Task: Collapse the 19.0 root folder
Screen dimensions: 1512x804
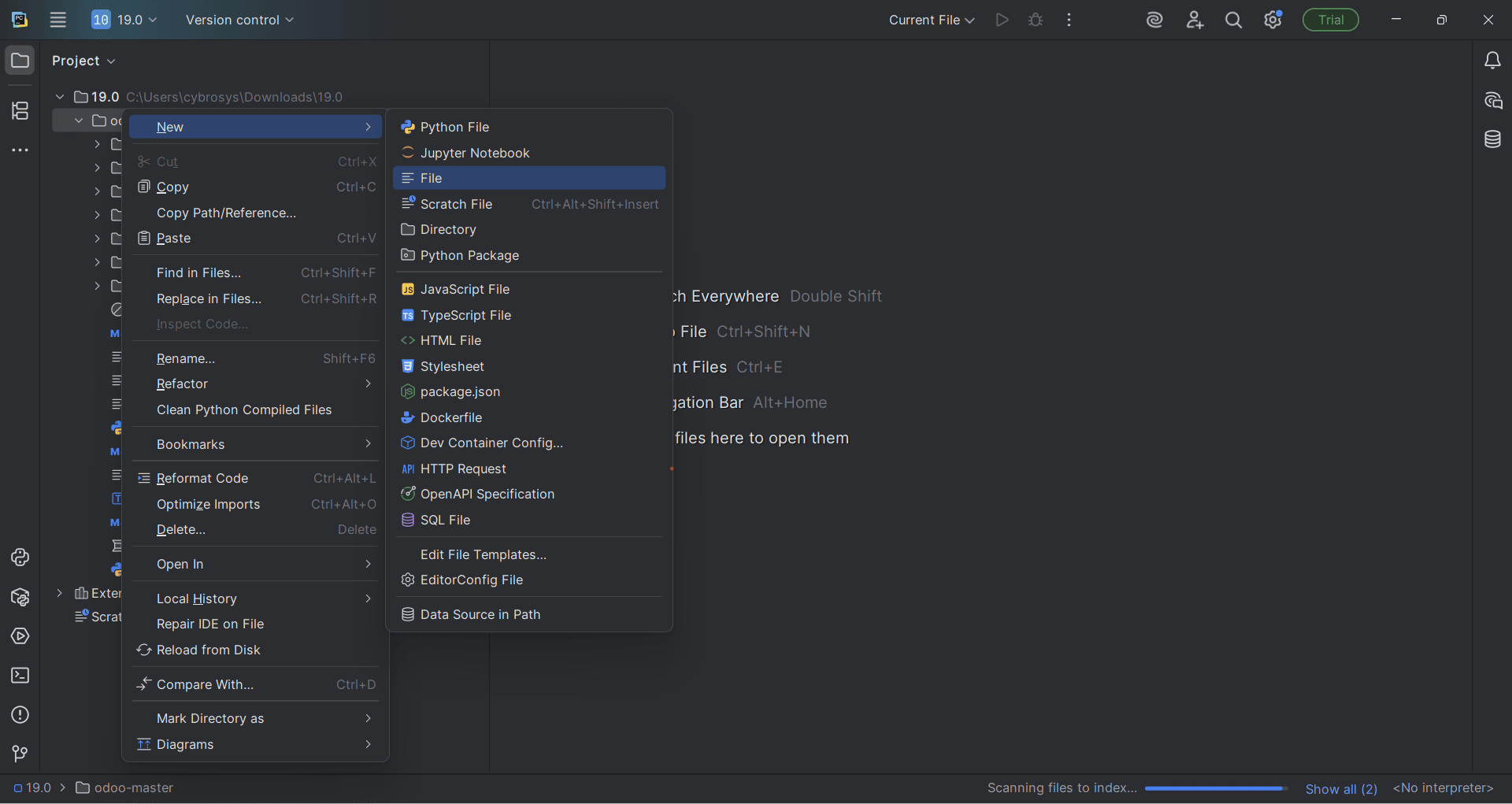Action: click(x=60, y=97)
